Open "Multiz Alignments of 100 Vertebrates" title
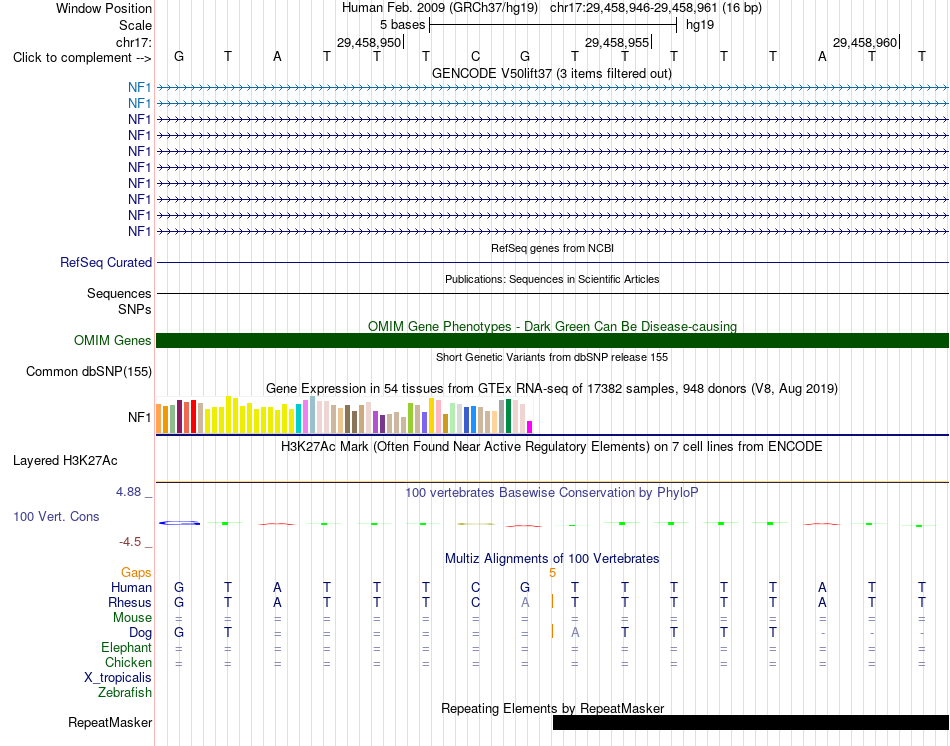950x746 pixels. [552, 558]
